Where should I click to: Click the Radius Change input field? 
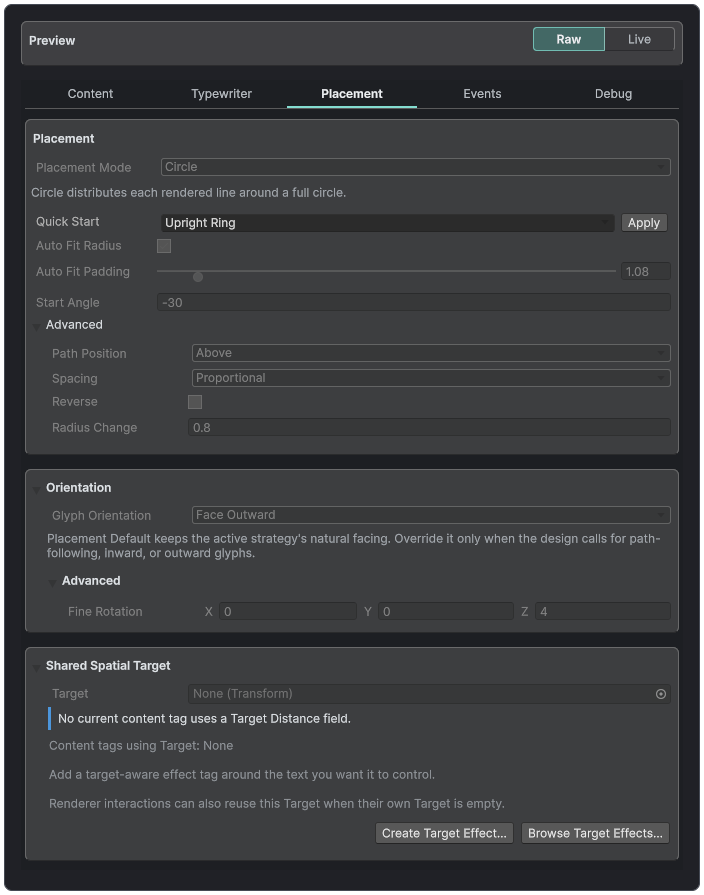[x=429, y=428]
